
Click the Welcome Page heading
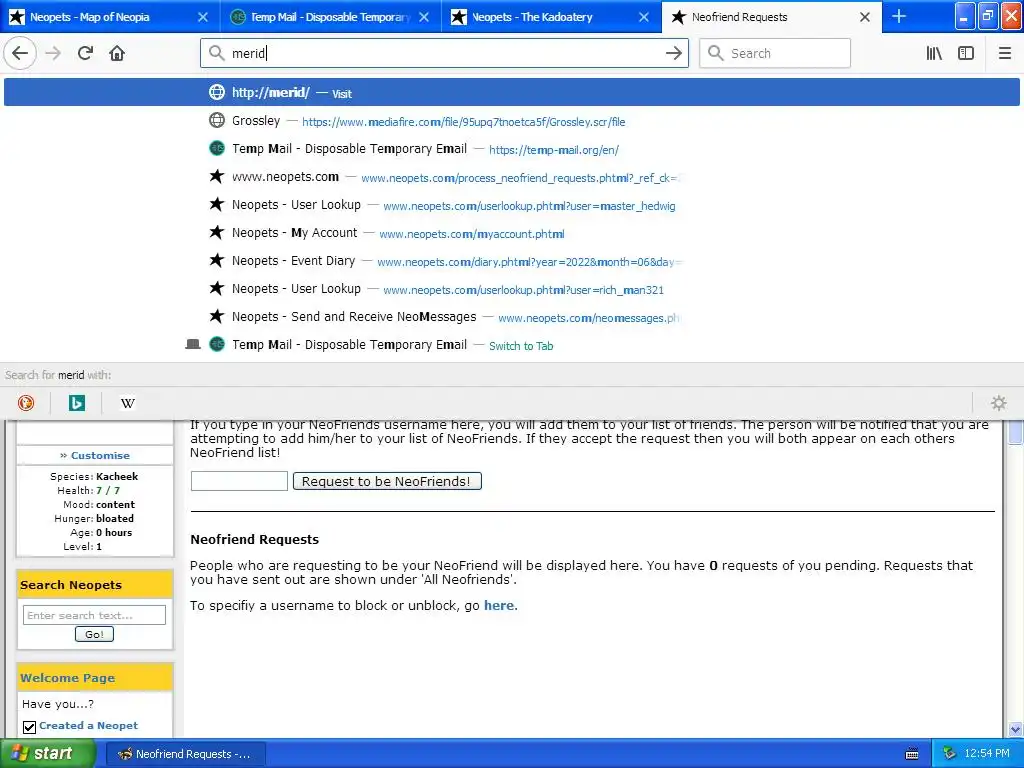tap(67, 678)
